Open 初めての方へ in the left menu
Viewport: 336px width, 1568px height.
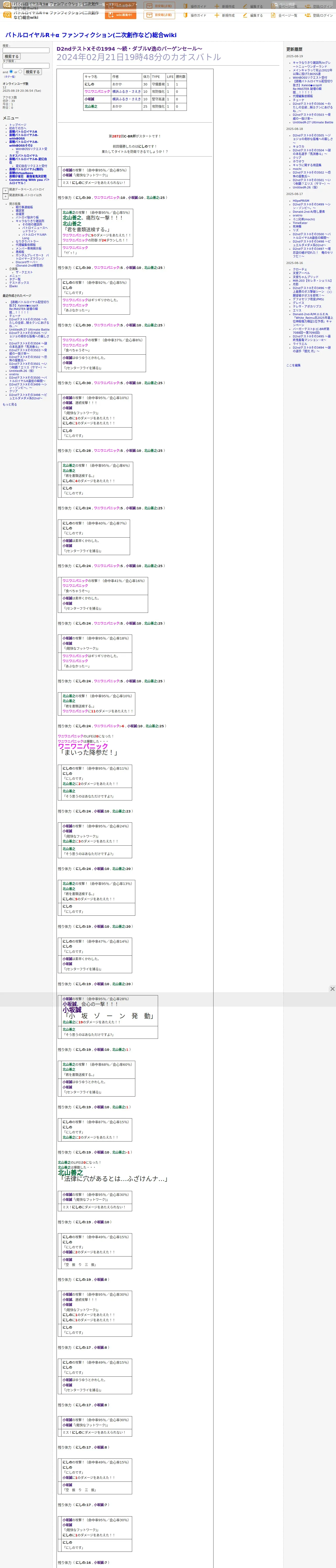click(18, 128)
